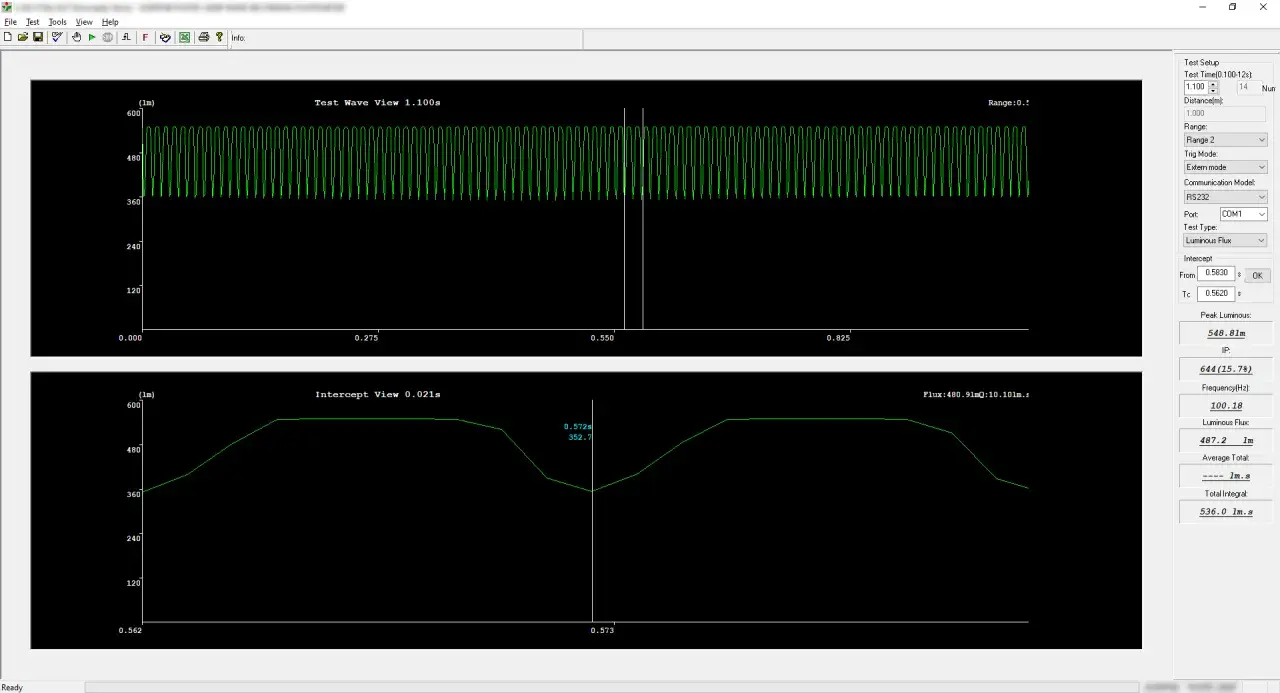The width and height of the screenshot is (1280, 693).
Task: Open help via the yellow question icon
Action: click(219, 37)
